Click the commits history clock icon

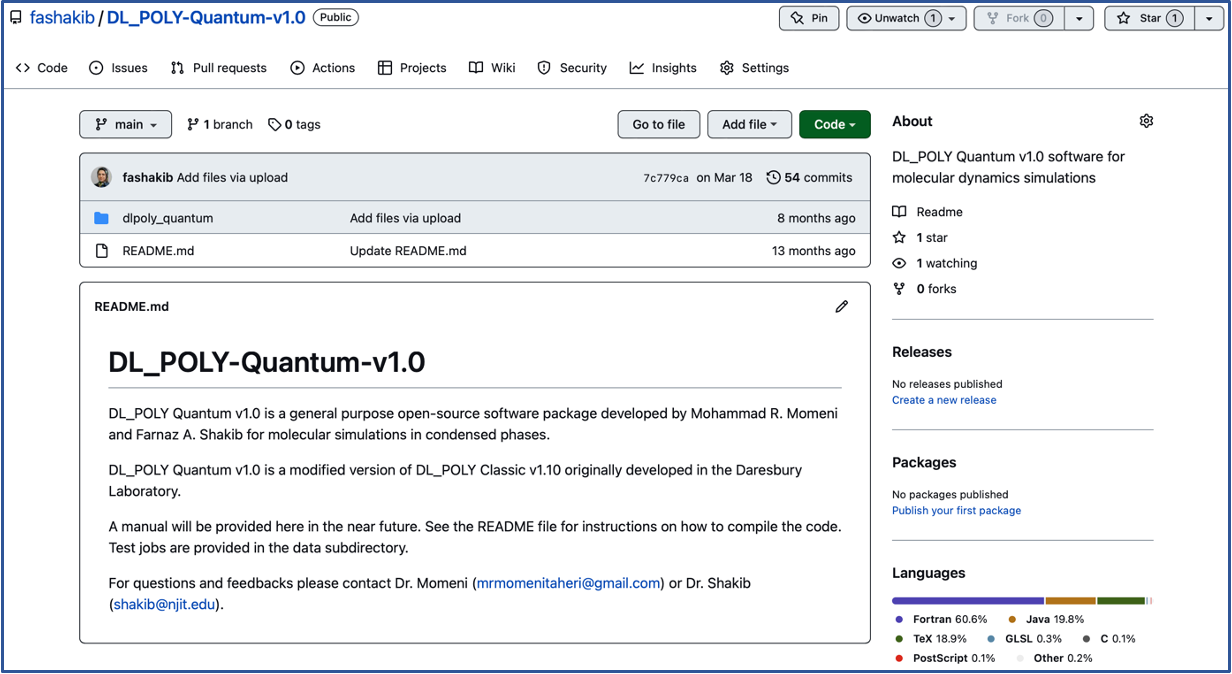tap(773, 178)
